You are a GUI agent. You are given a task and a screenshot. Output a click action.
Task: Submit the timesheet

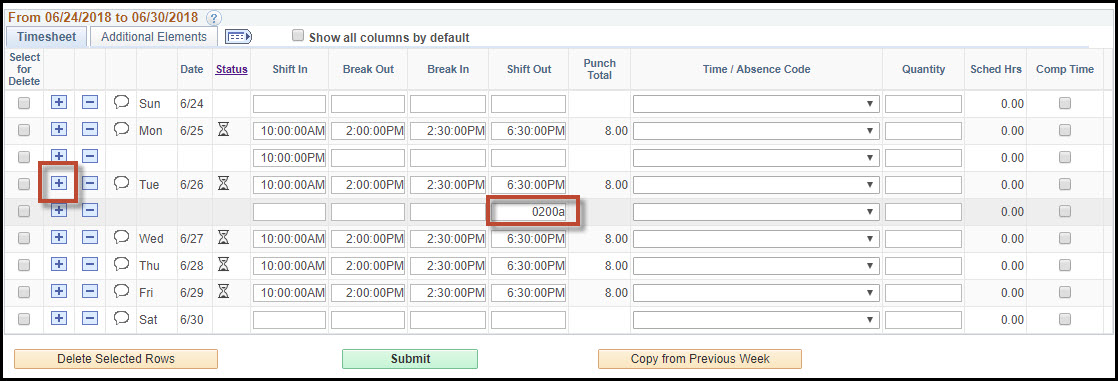(x=410, y=359)
